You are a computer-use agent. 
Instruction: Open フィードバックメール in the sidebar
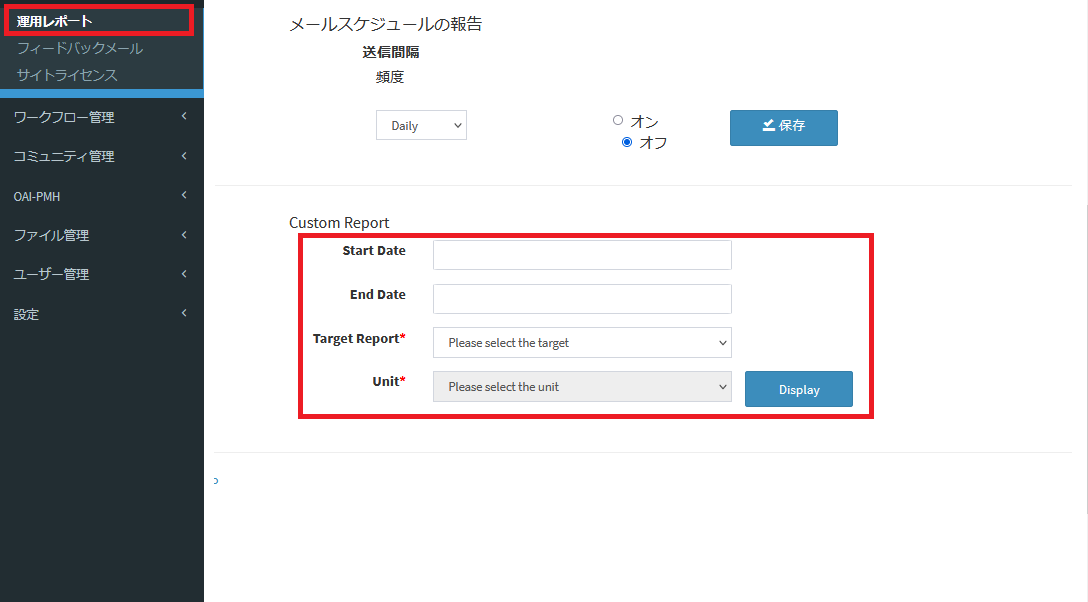click(x=80, y=48)
